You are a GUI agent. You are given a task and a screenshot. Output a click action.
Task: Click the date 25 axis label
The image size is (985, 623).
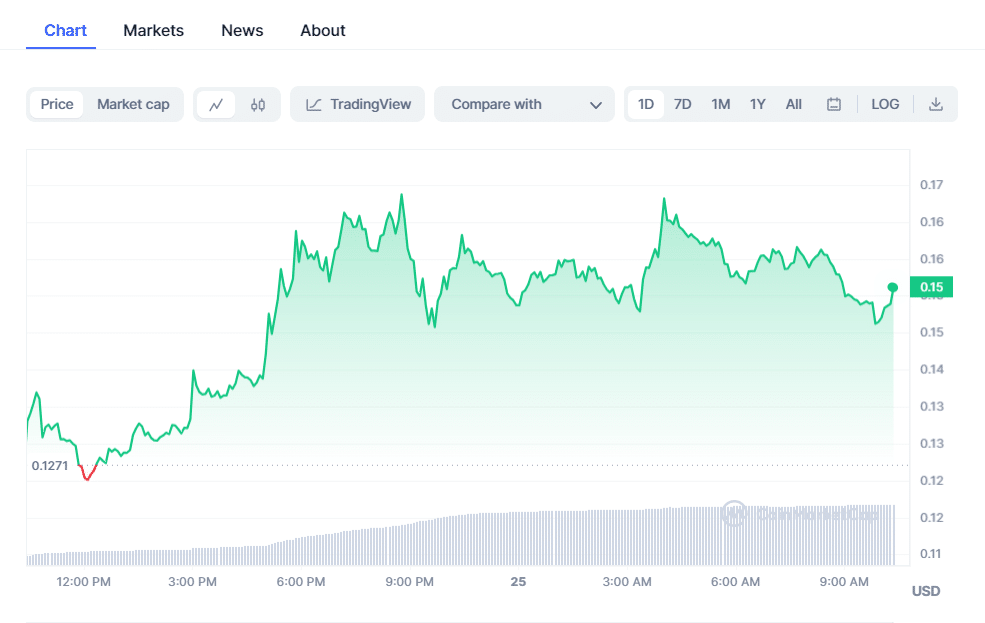coord(518,582)
